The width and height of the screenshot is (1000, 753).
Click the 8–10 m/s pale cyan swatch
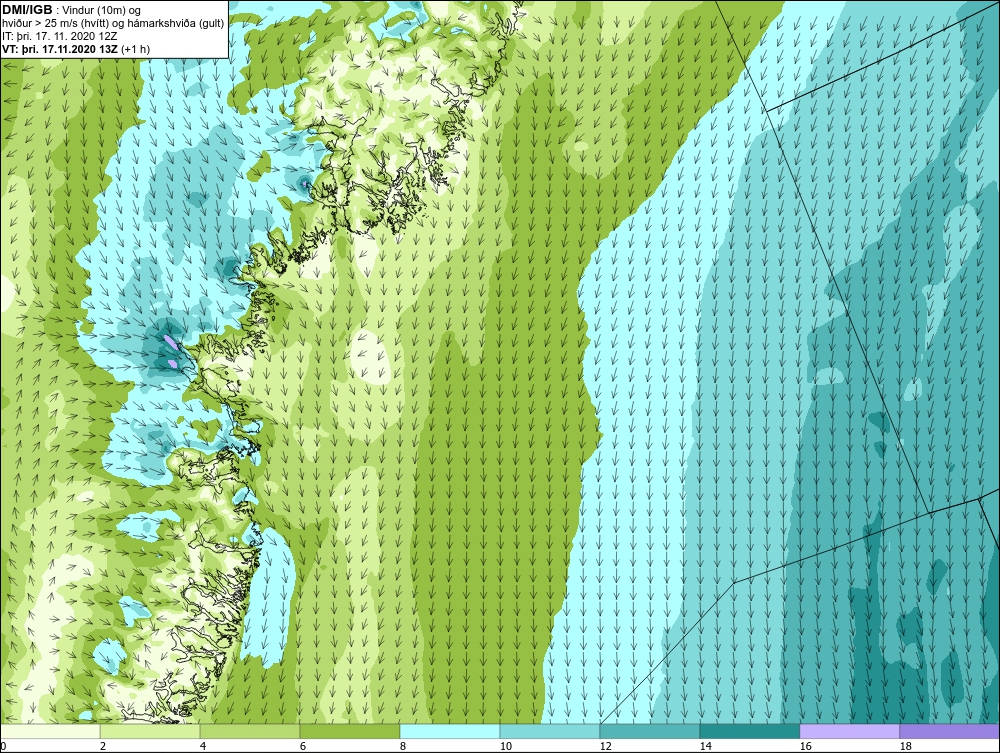click(450, 731)
